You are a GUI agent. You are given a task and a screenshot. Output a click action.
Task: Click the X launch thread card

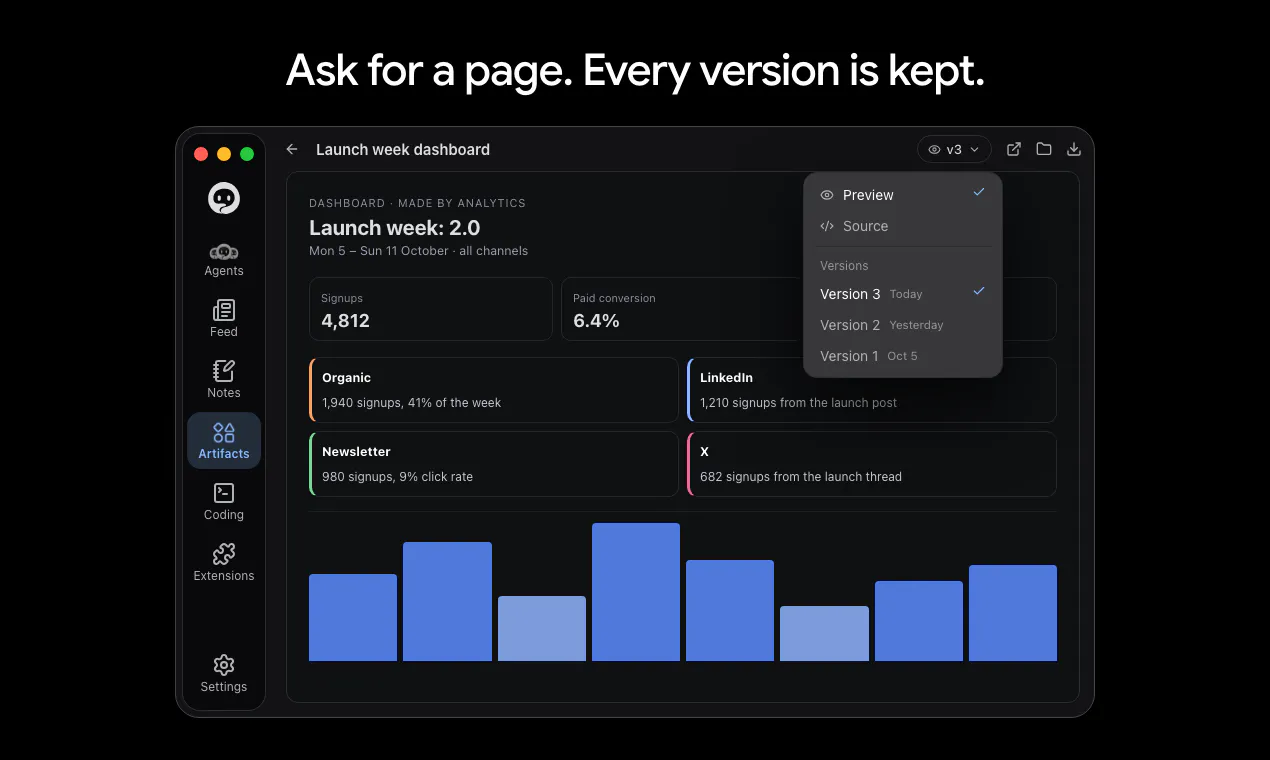point(872,464)
